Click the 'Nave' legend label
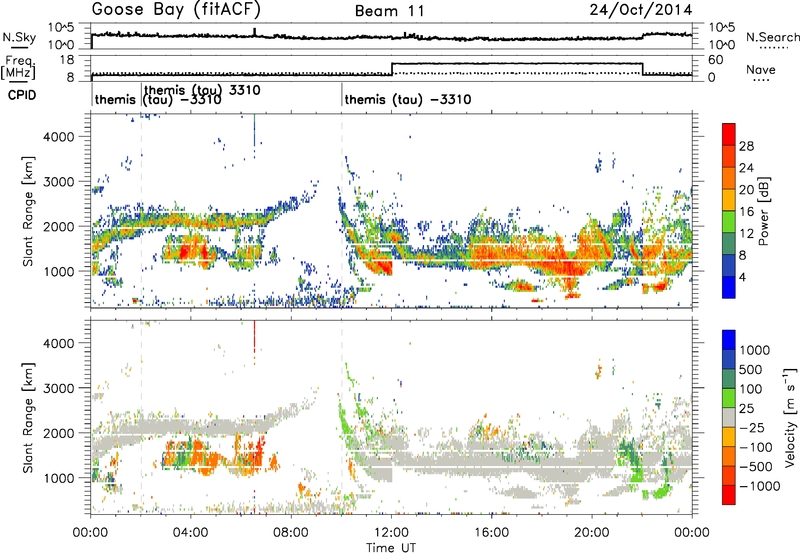This screenshot has height=554, width=800. pos(761,69)
